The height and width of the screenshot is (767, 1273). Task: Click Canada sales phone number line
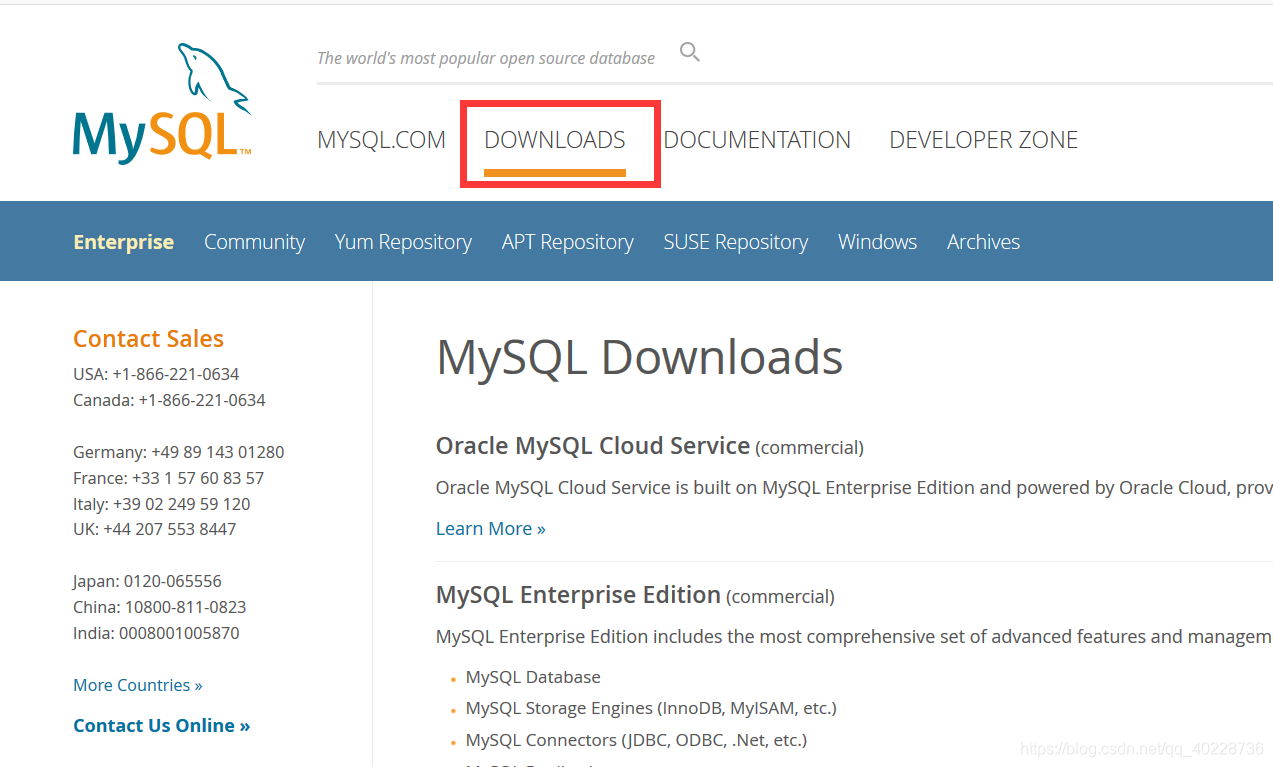pos(169,400)
